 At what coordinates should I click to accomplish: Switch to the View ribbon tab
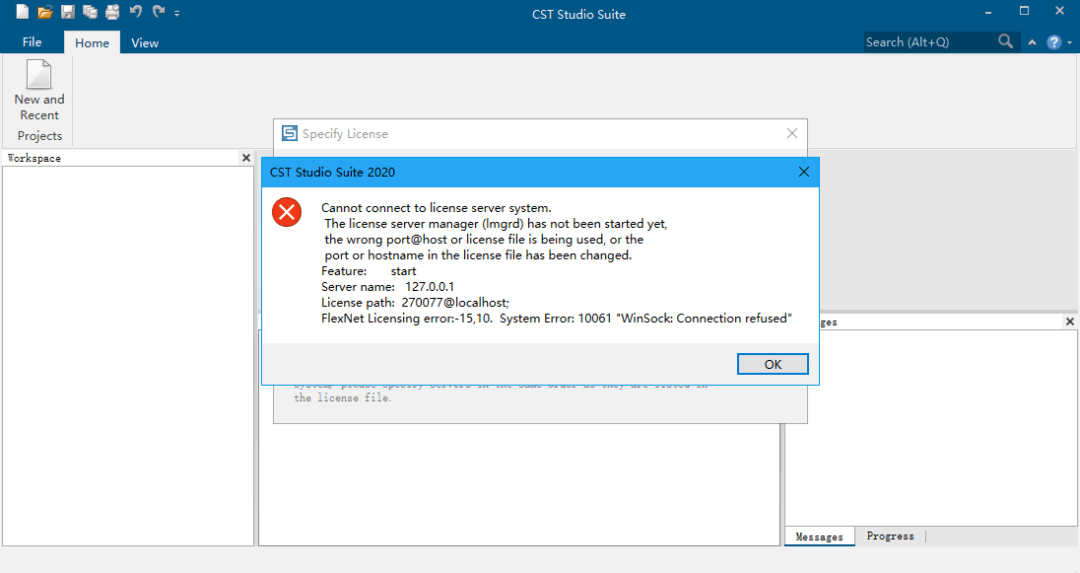pyautogui.click(x=145, y=43)
